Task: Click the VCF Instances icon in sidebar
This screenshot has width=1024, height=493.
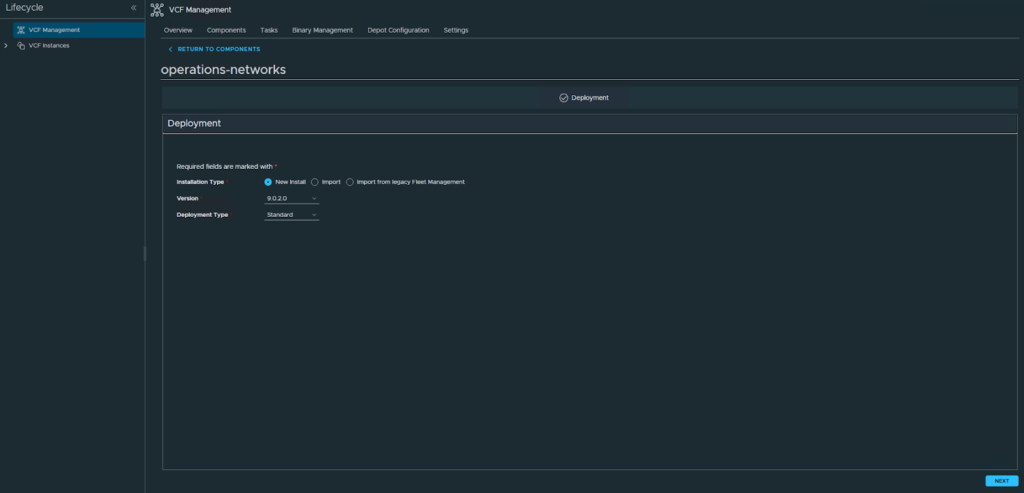Action: (x=21, y=46)
